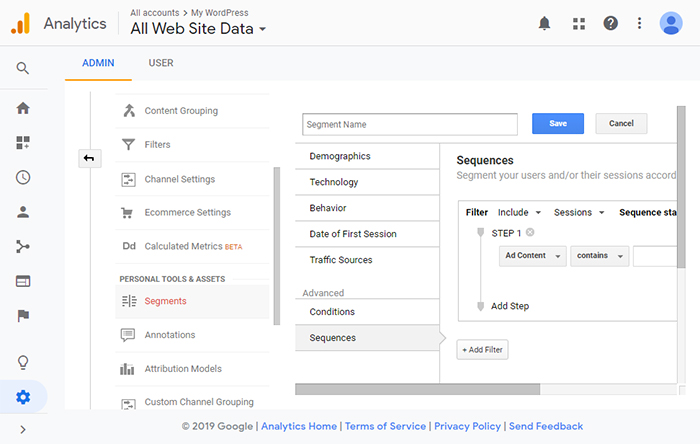This screenshot has width=700, height=444.
Task: Focus the Segment Name field
Action: (x=410, y=124)
